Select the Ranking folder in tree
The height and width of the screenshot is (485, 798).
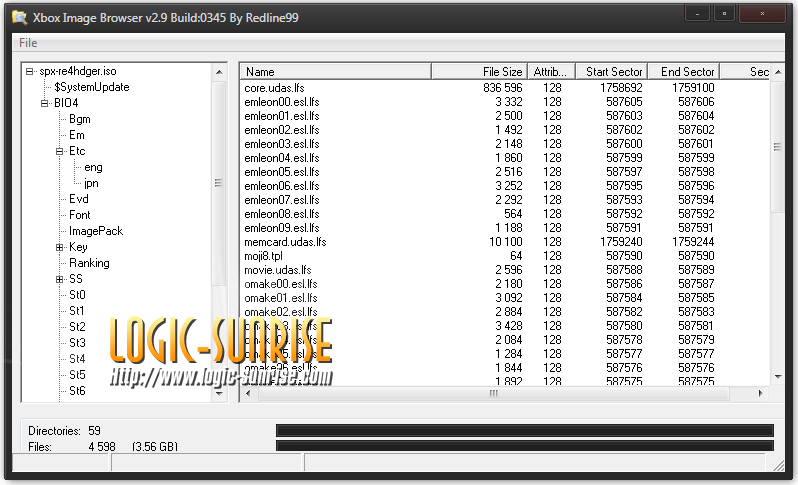click(90, 263)
